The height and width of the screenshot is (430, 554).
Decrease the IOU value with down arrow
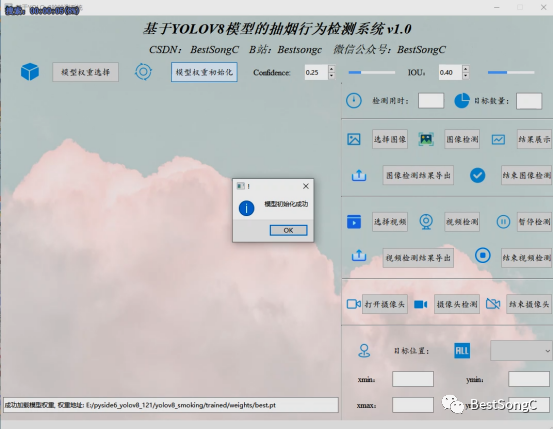[466, 76]
